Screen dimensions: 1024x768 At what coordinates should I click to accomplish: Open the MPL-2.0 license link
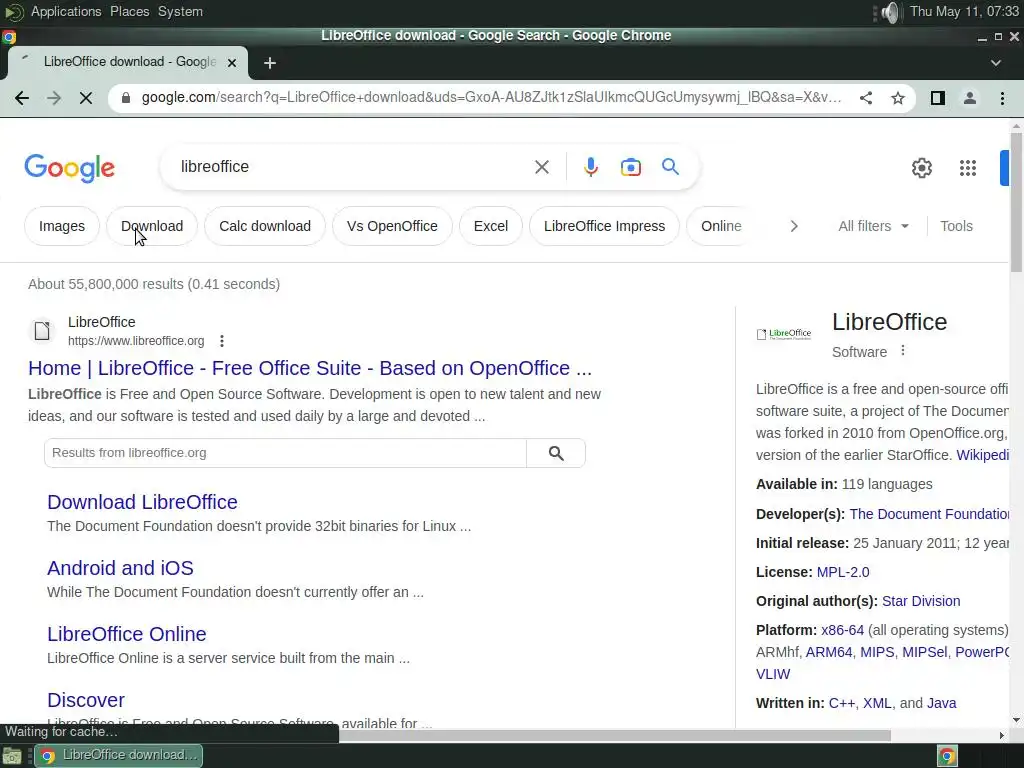pyautogui.click(x=843, y=572)
